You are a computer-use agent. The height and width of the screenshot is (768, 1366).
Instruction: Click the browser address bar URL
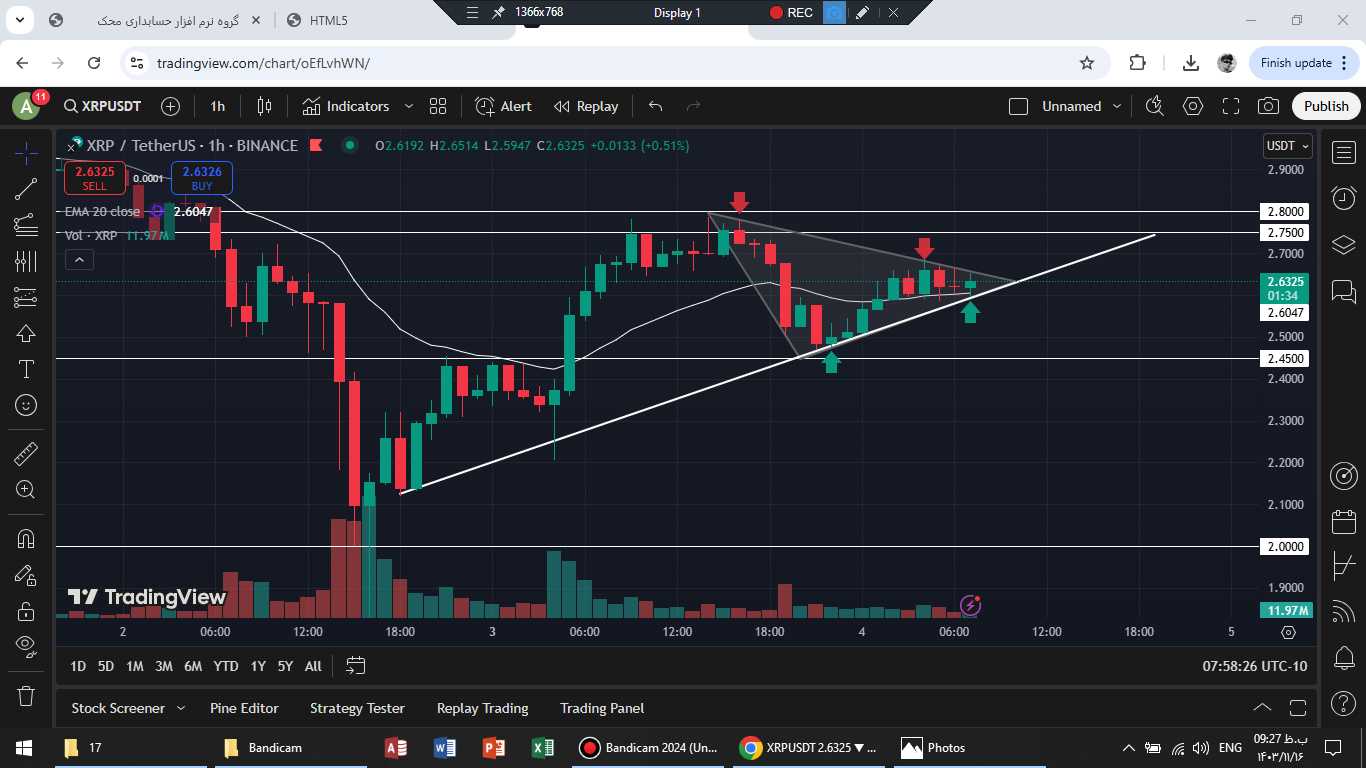263,63
